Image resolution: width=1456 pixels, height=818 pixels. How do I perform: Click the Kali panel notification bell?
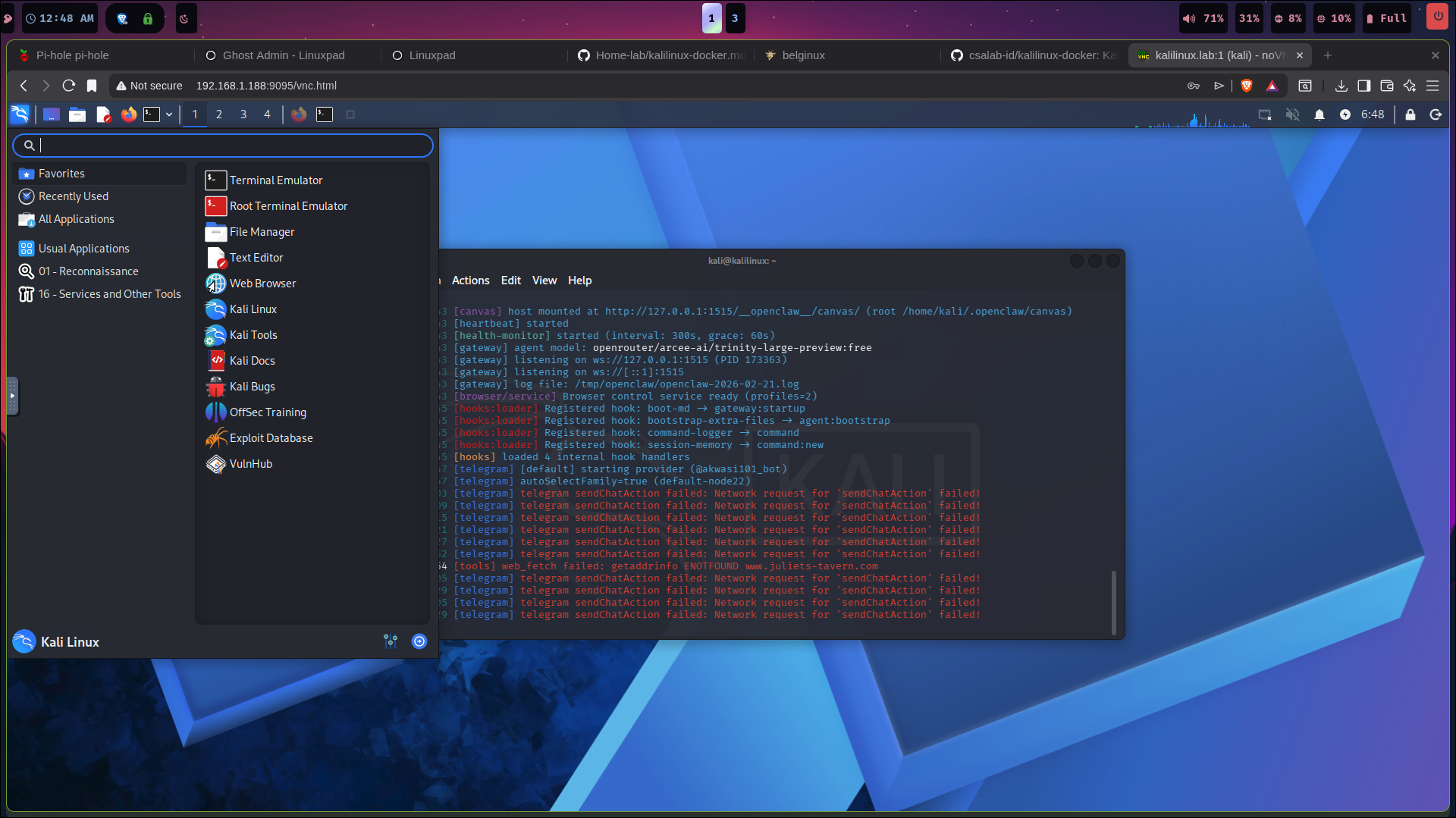(1319, 114)
